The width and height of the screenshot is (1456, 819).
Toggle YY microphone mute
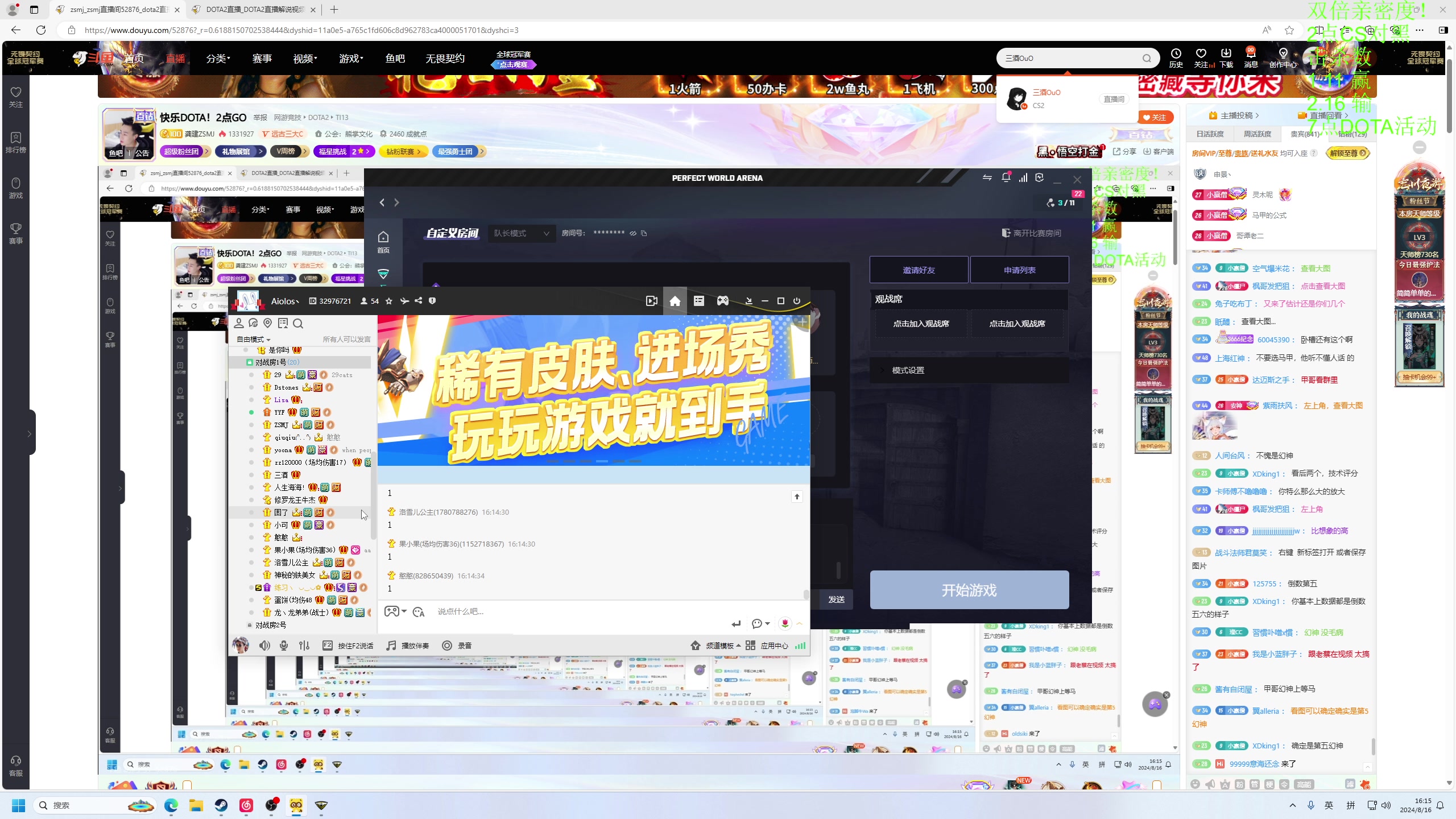(x=284, y=646)
